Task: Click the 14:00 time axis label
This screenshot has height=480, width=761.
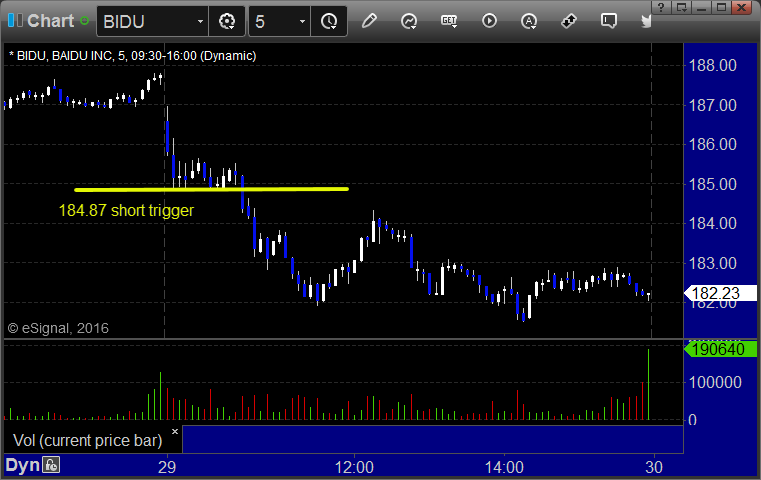Action: 504,467
